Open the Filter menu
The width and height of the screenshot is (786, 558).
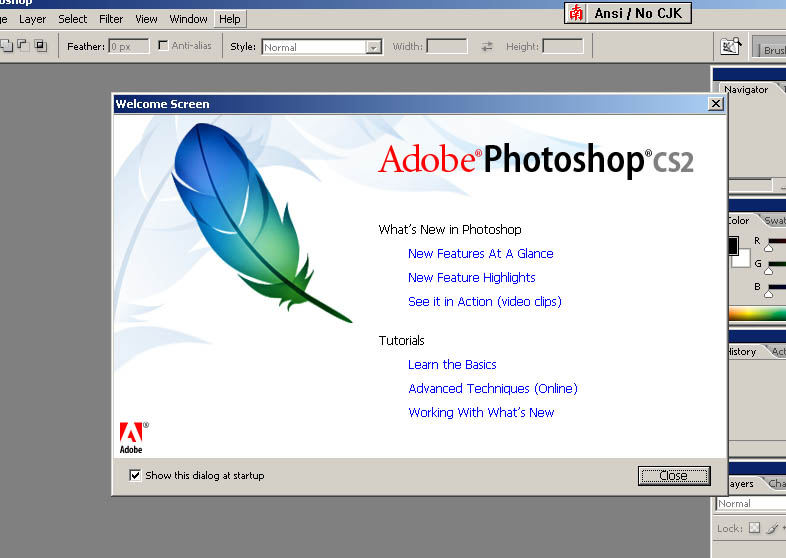[111, 19]
